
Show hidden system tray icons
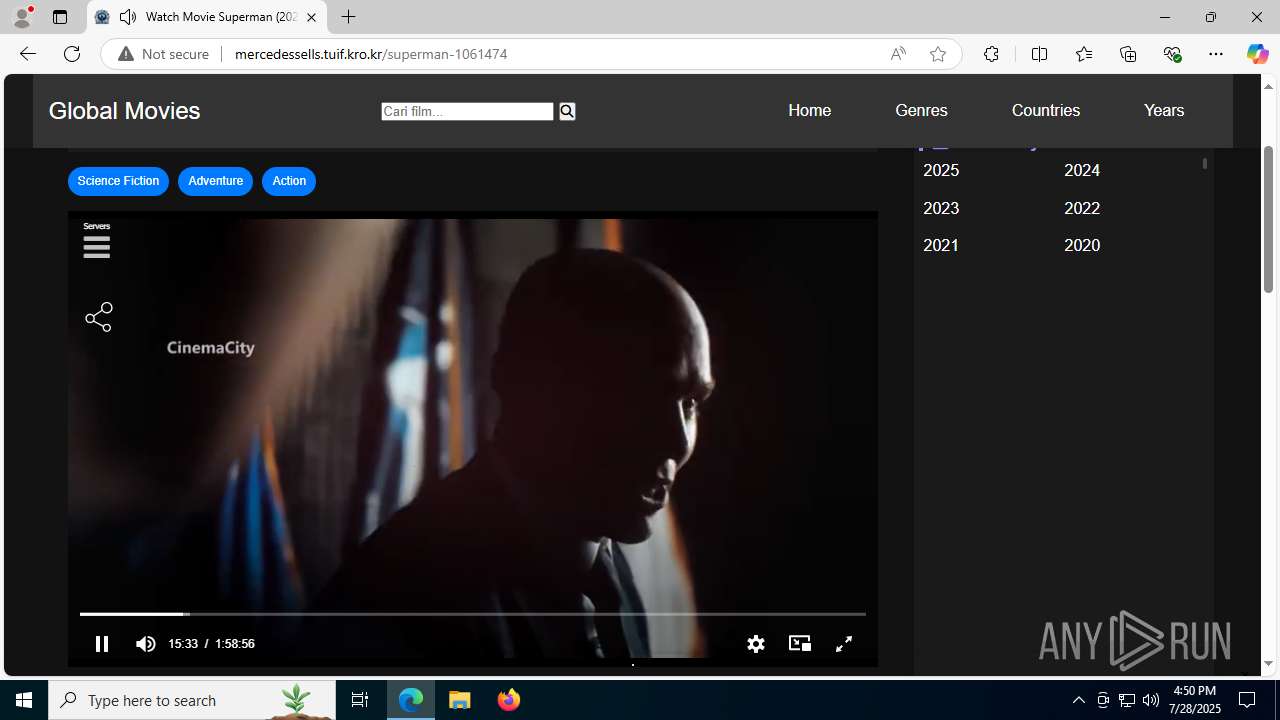pyautogui.click(x=1078, y=700)
